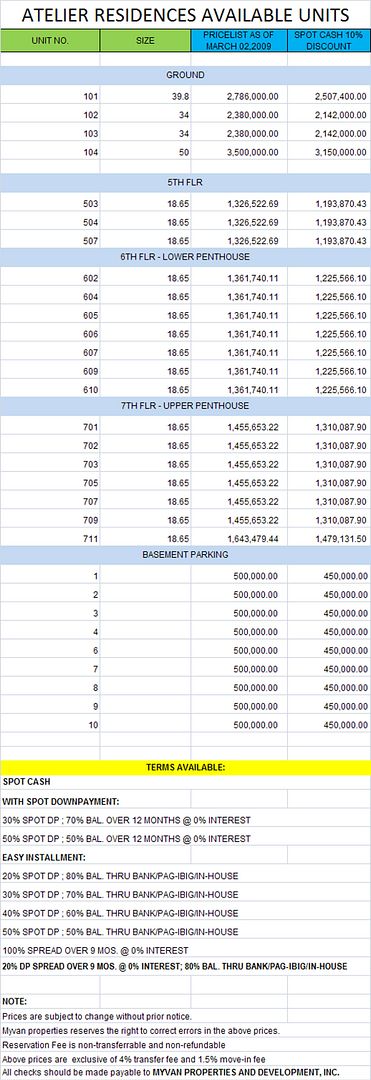
Task: Select the 1,479,131.50 discounted price cell
Action: coord(329,539)
